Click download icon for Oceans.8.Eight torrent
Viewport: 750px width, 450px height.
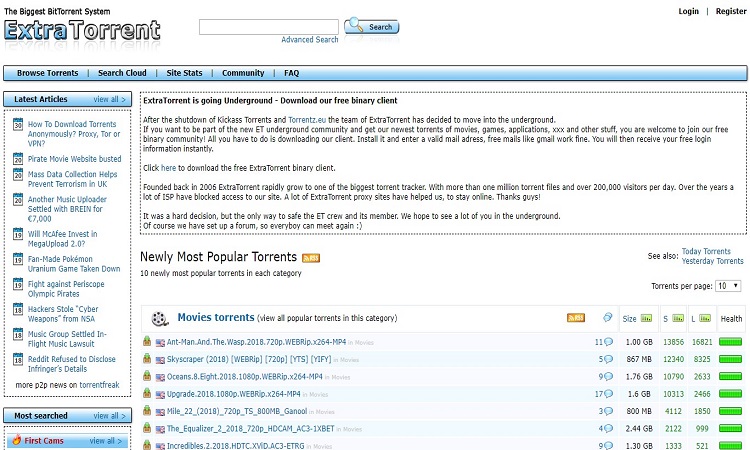click(x=147, y=375)
